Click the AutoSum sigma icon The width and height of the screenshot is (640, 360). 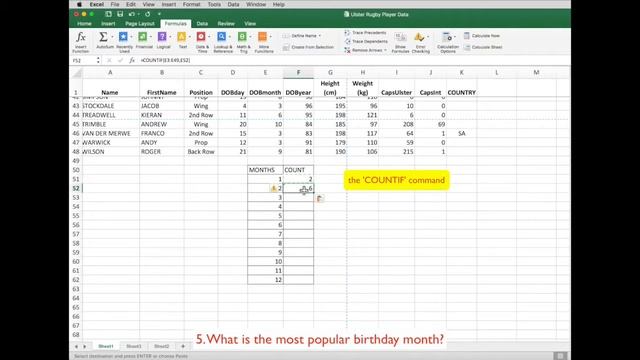click(103, 37)
